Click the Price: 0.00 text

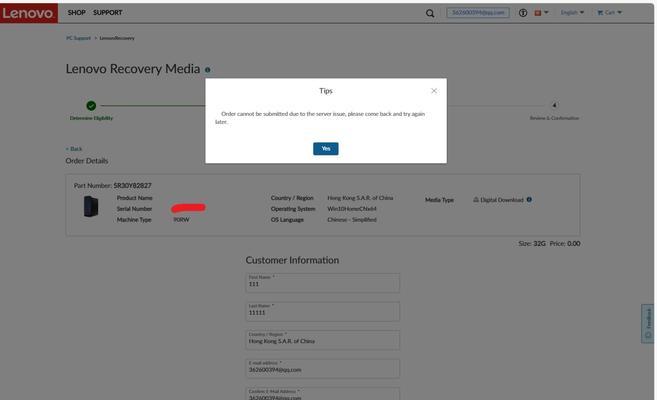click(x=565, y=243)
